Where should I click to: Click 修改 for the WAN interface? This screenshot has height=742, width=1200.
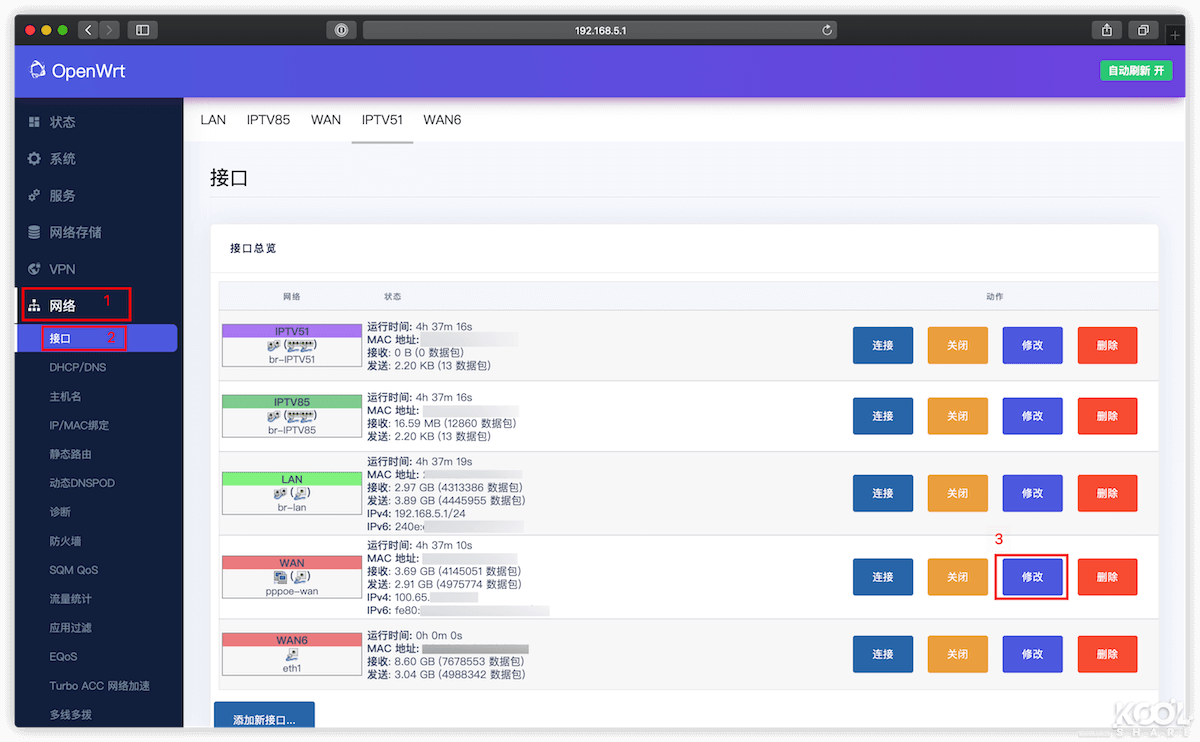(1032, 577)
